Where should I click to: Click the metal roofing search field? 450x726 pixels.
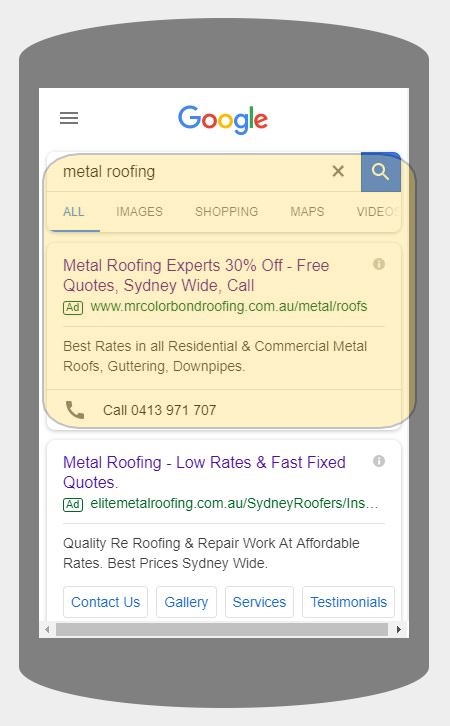coord(194,172)
